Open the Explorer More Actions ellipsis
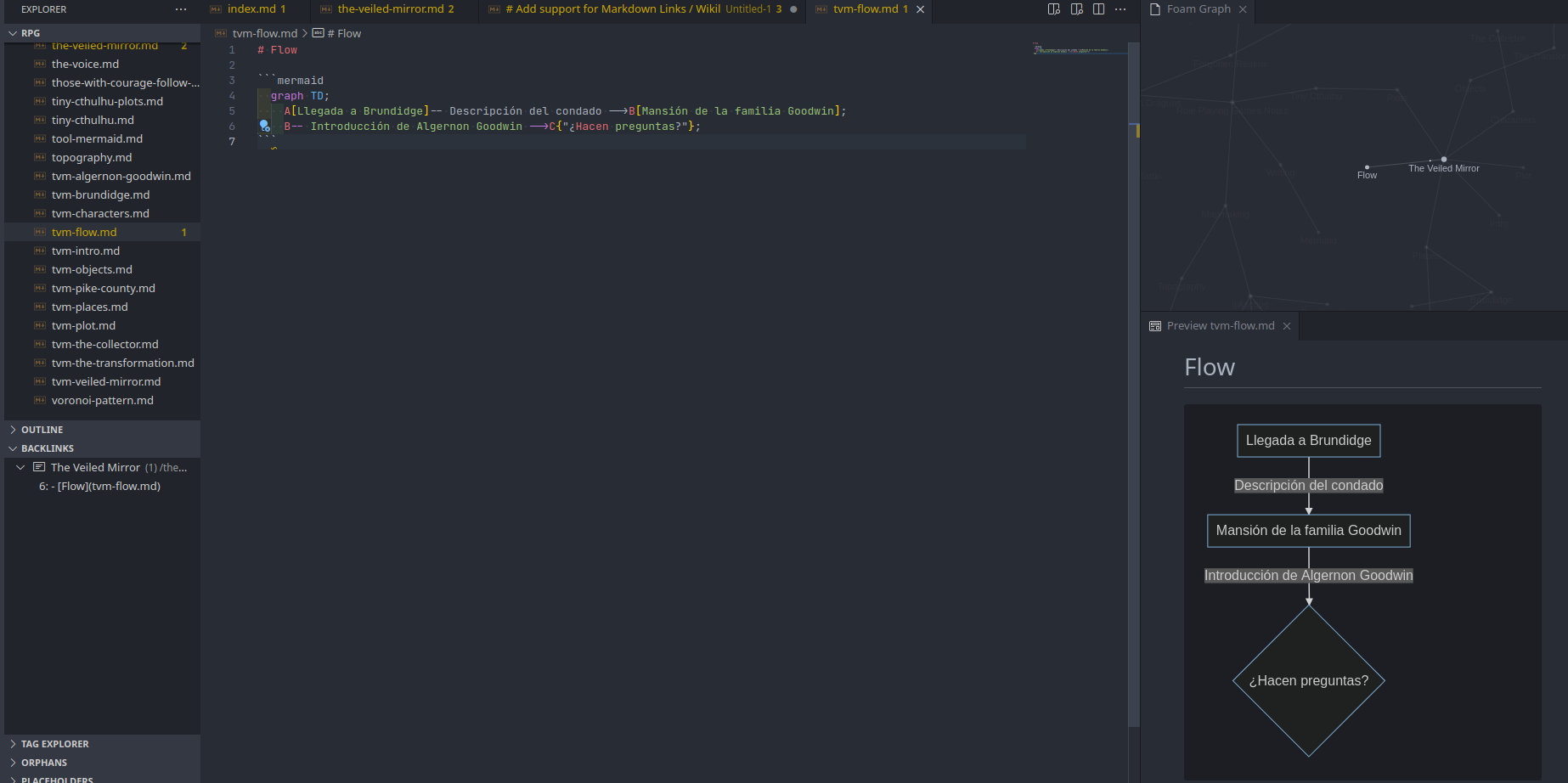The width and height of the screenshot is (1568, 783). pos(181,9)
